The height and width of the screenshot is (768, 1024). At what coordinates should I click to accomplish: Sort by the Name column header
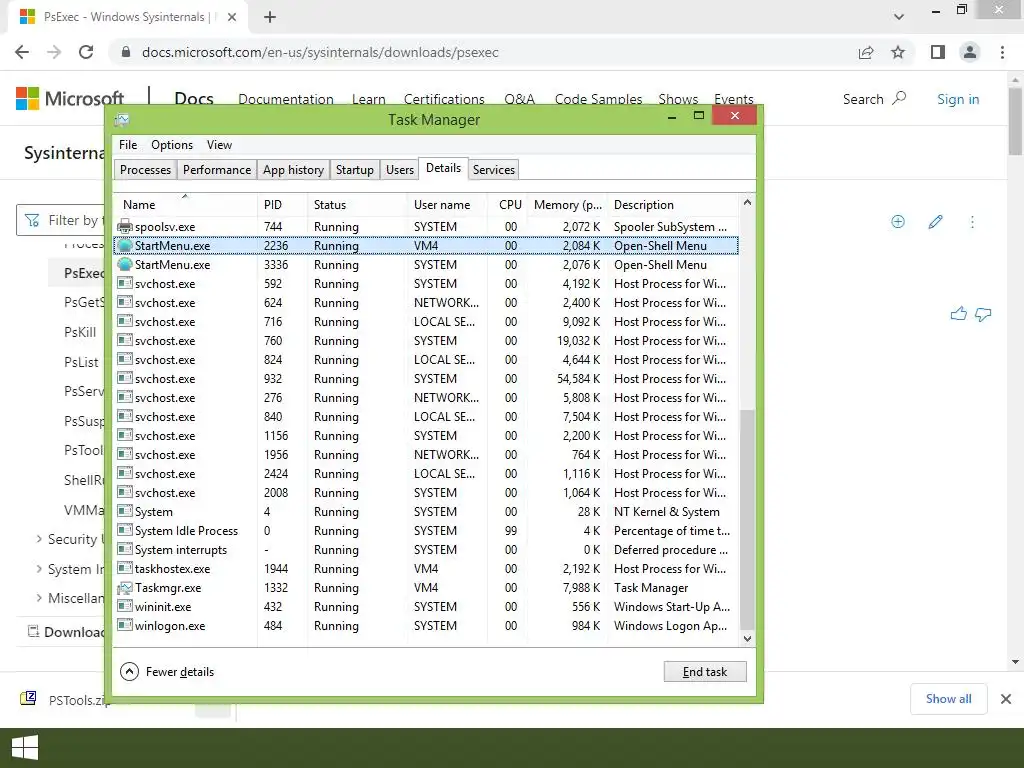(x=185, y=204)
